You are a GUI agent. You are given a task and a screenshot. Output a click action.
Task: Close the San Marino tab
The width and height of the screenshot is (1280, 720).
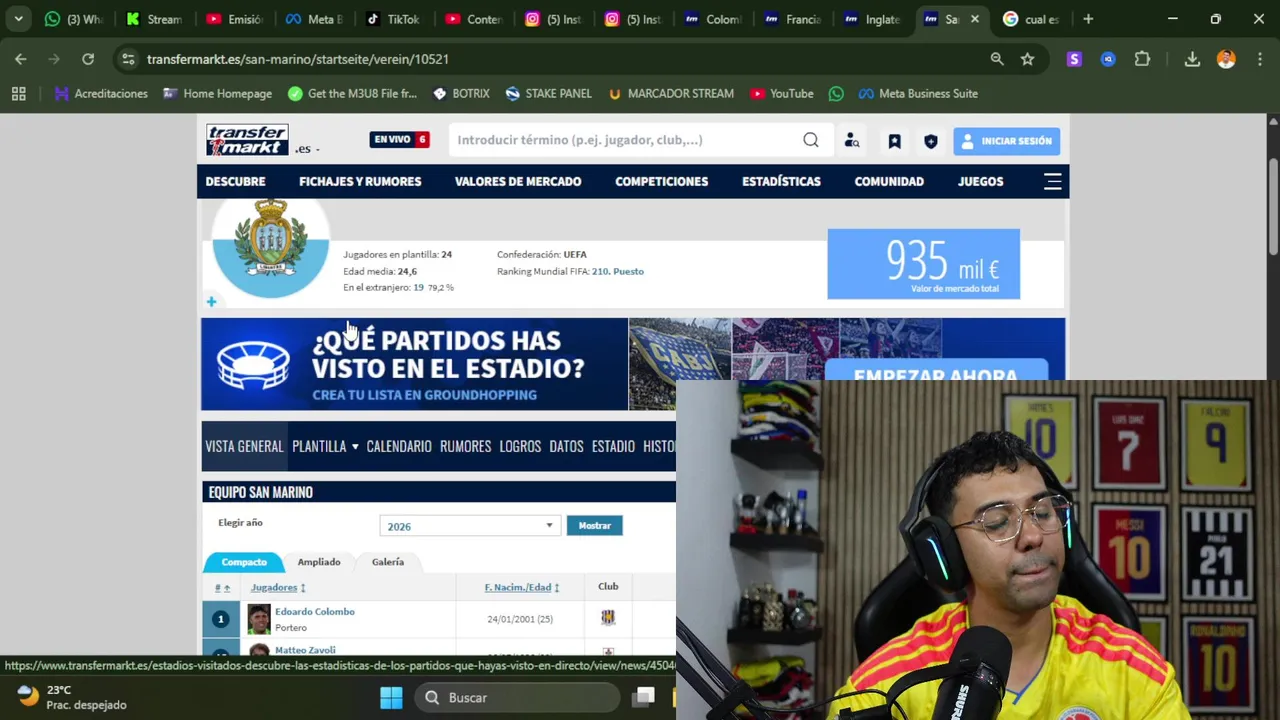coord(974,19)
